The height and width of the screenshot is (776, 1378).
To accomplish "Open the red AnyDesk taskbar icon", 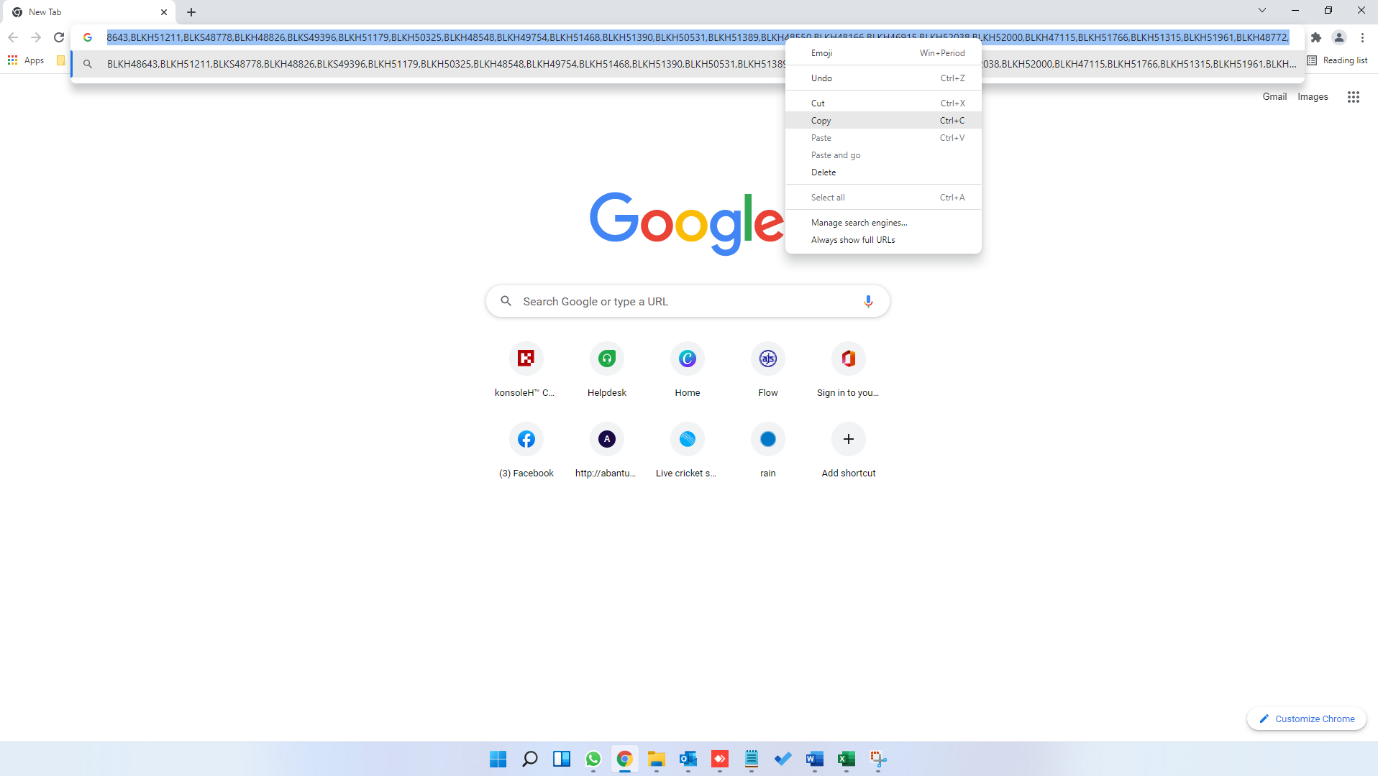I will point(720,759).
